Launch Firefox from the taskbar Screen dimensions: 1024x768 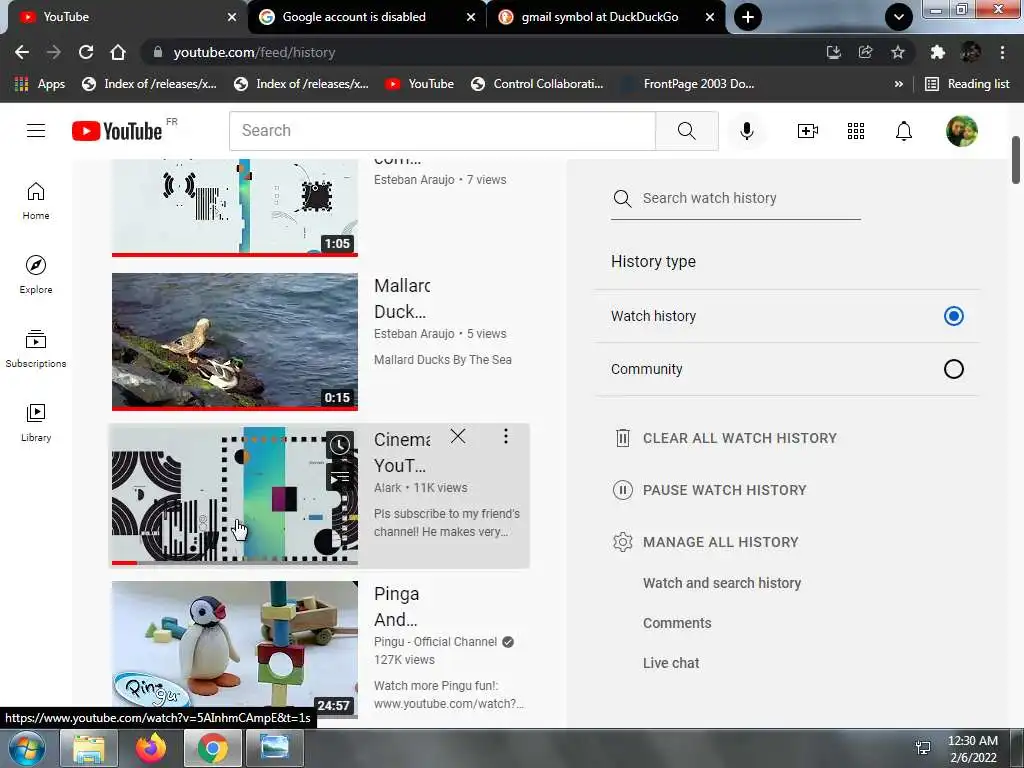151,748
